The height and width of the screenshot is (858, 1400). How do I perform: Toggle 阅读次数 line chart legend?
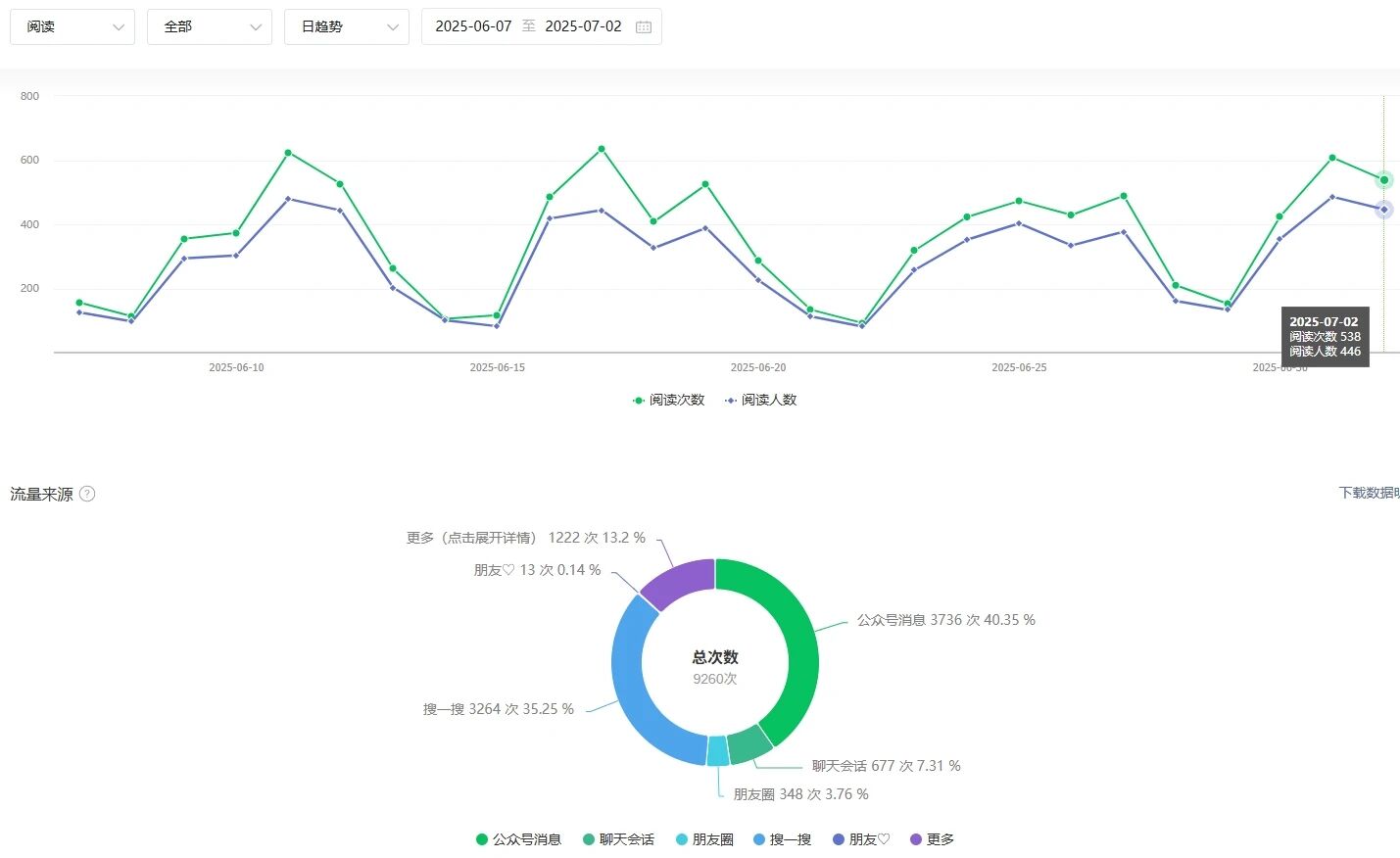669,400
